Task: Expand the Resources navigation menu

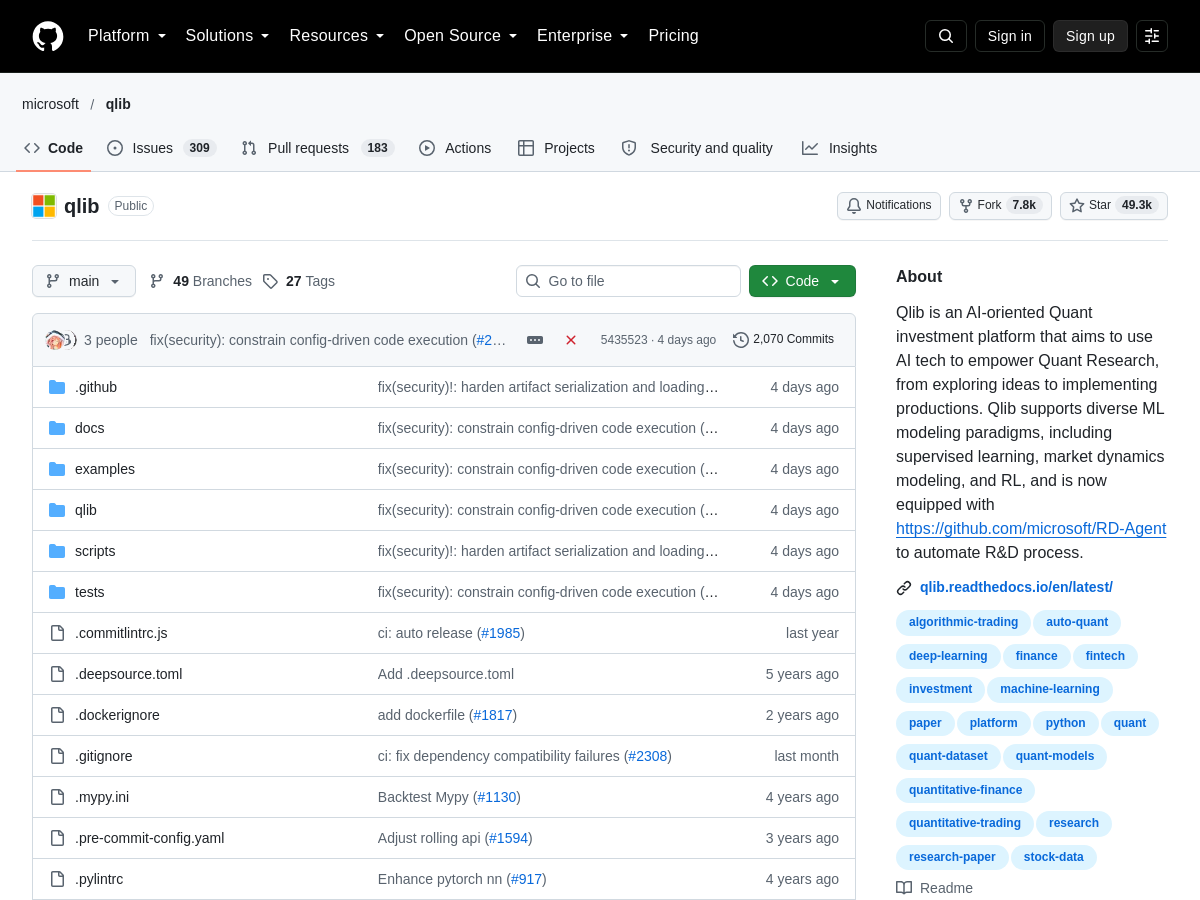Action: pos(337,36)
